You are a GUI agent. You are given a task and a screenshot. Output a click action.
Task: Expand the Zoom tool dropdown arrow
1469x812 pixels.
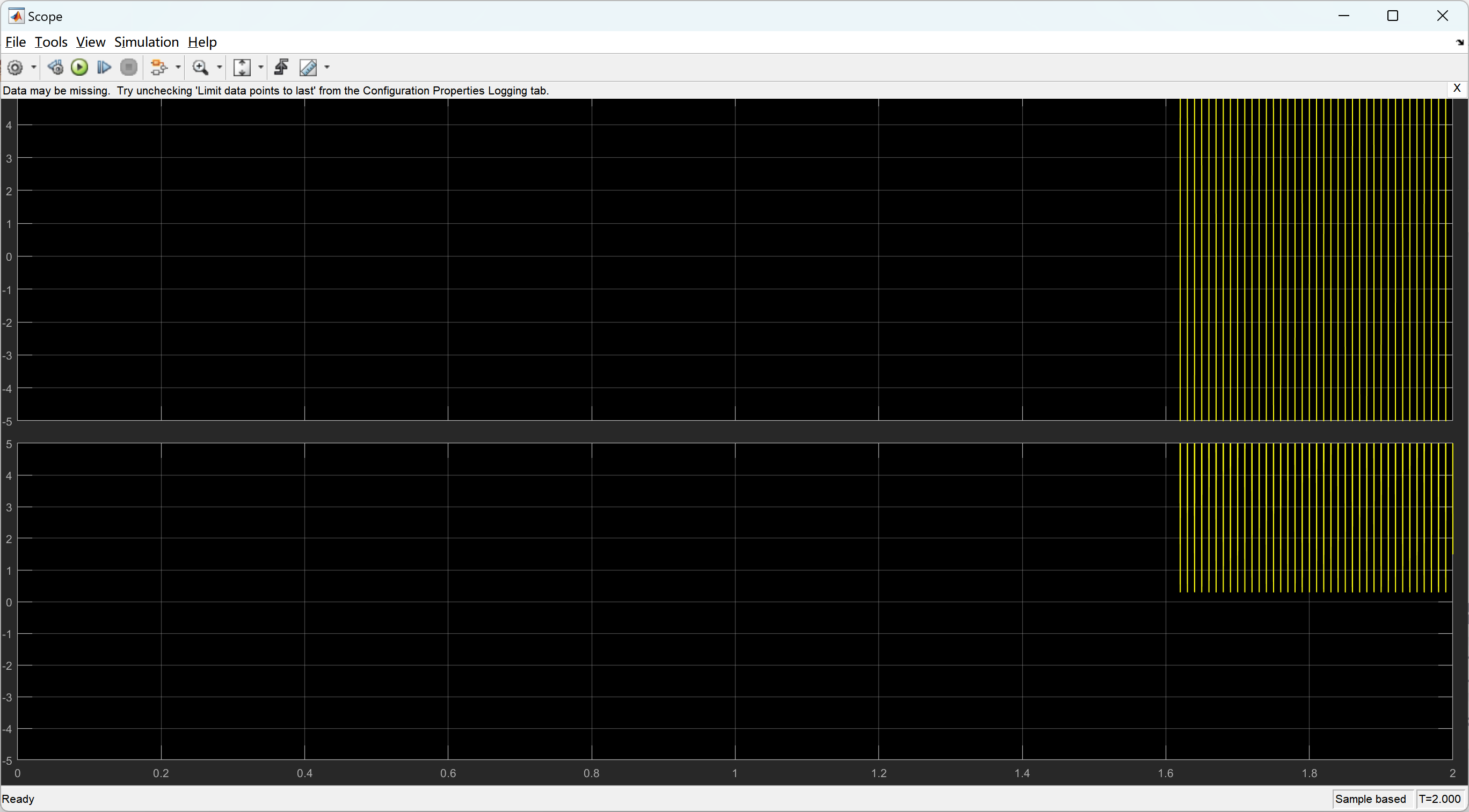[x=220, y=67]
